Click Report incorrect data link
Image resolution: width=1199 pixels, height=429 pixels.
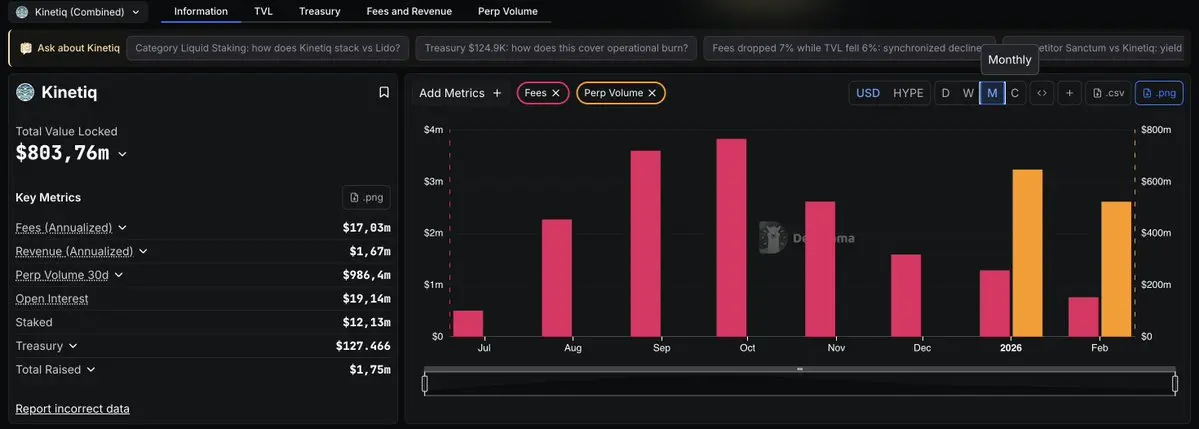73,409
